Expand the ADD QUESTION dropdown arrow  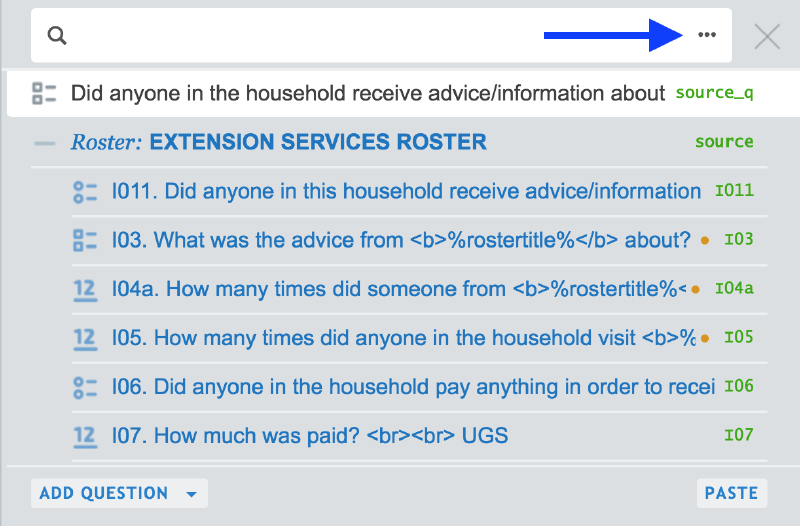pos(191,494)
